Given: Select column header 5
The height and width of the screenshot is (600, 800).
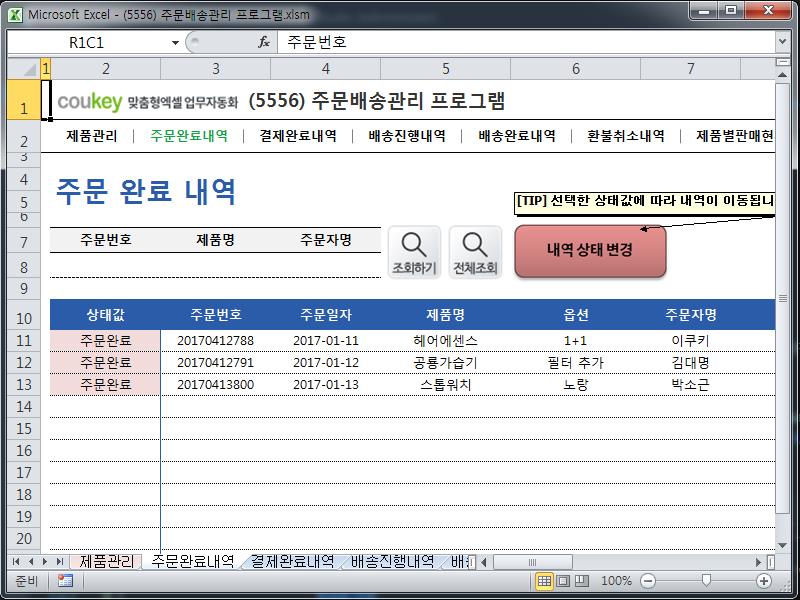Looking at the screenshot, I should pos(445,68).
